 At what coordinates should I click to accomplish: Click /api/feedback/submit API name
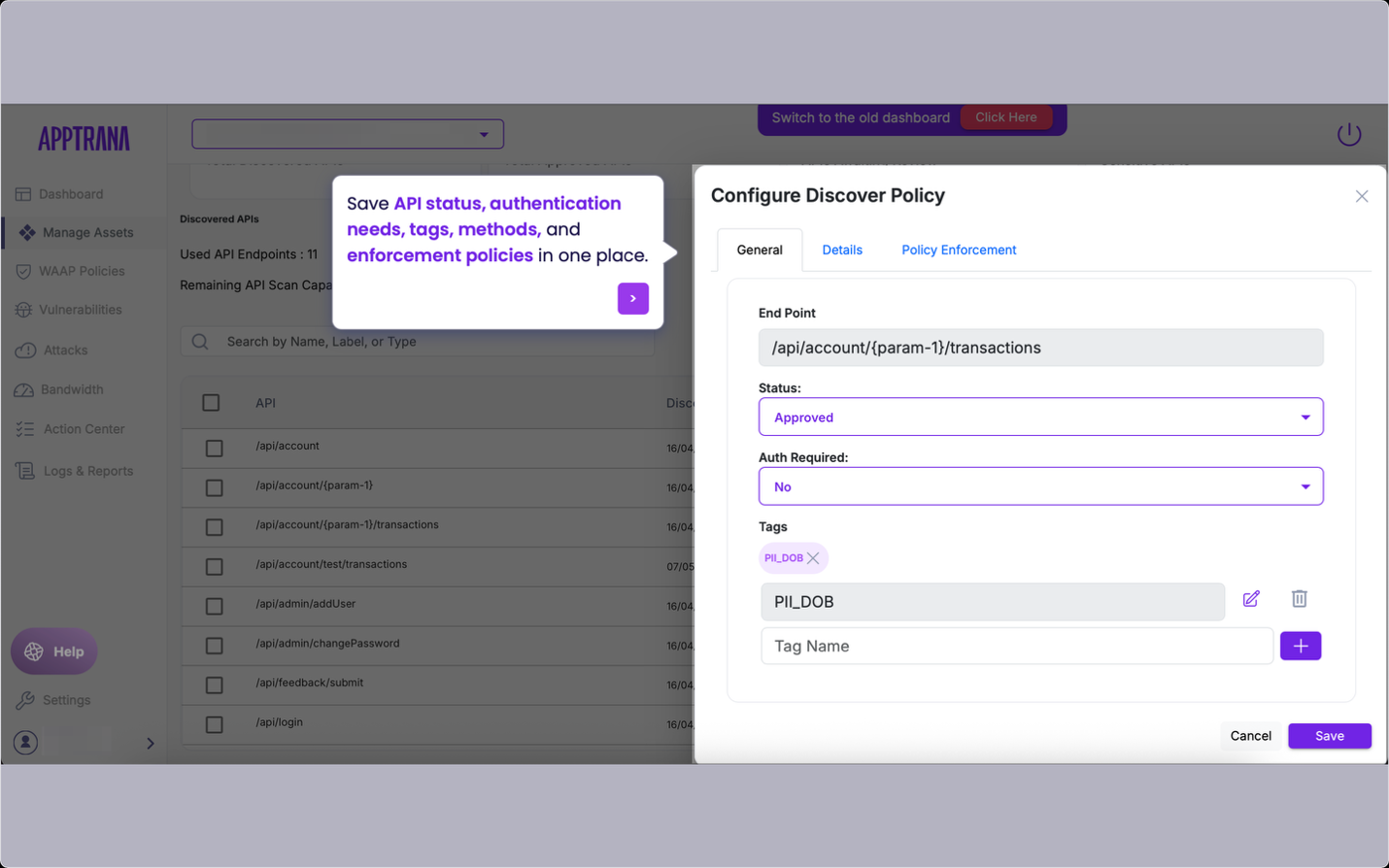coord(310,683)
